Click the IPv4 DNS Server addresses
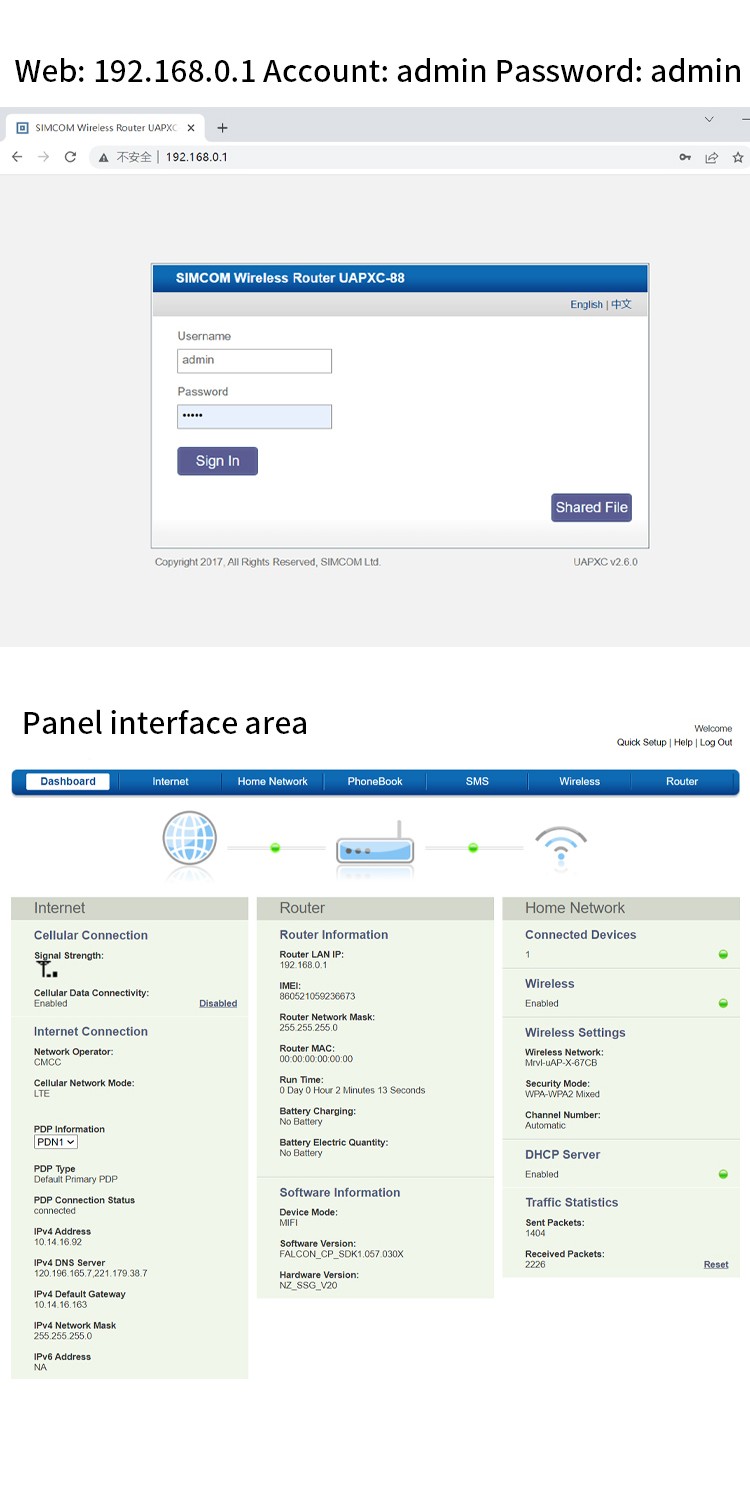The width and height of the screenshot is (750, 1506). (x=90, y=1274)
